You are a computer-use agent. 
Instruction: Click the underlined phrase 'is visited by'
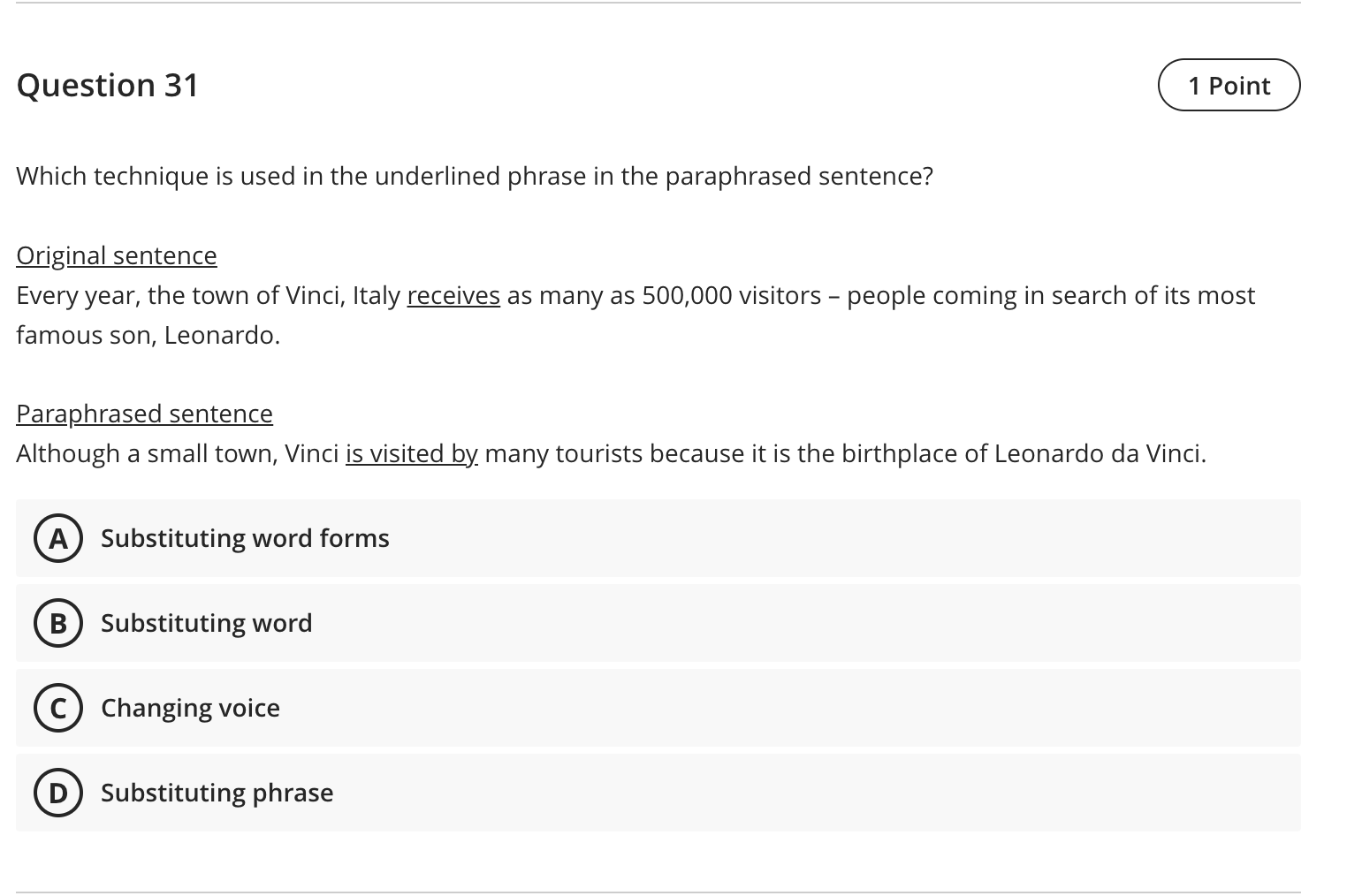click(412, 453)
